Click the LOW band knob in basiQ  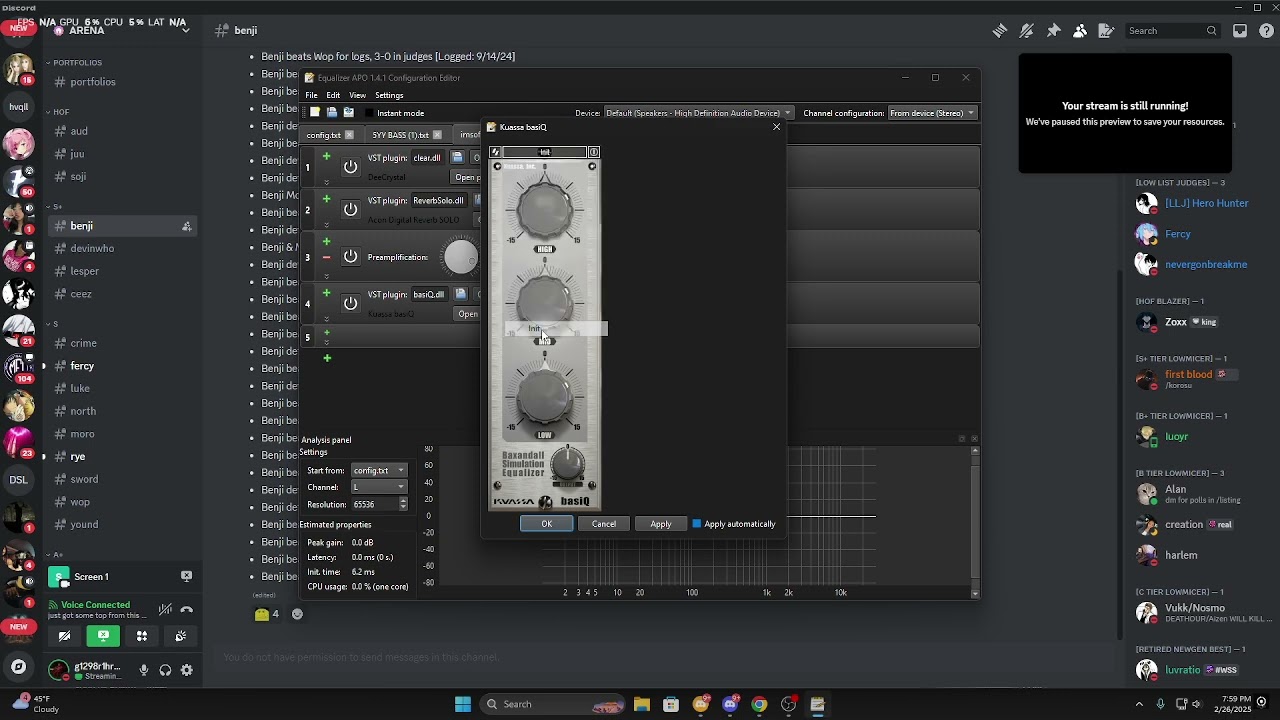pyautogui.click(x=545, y=395)
